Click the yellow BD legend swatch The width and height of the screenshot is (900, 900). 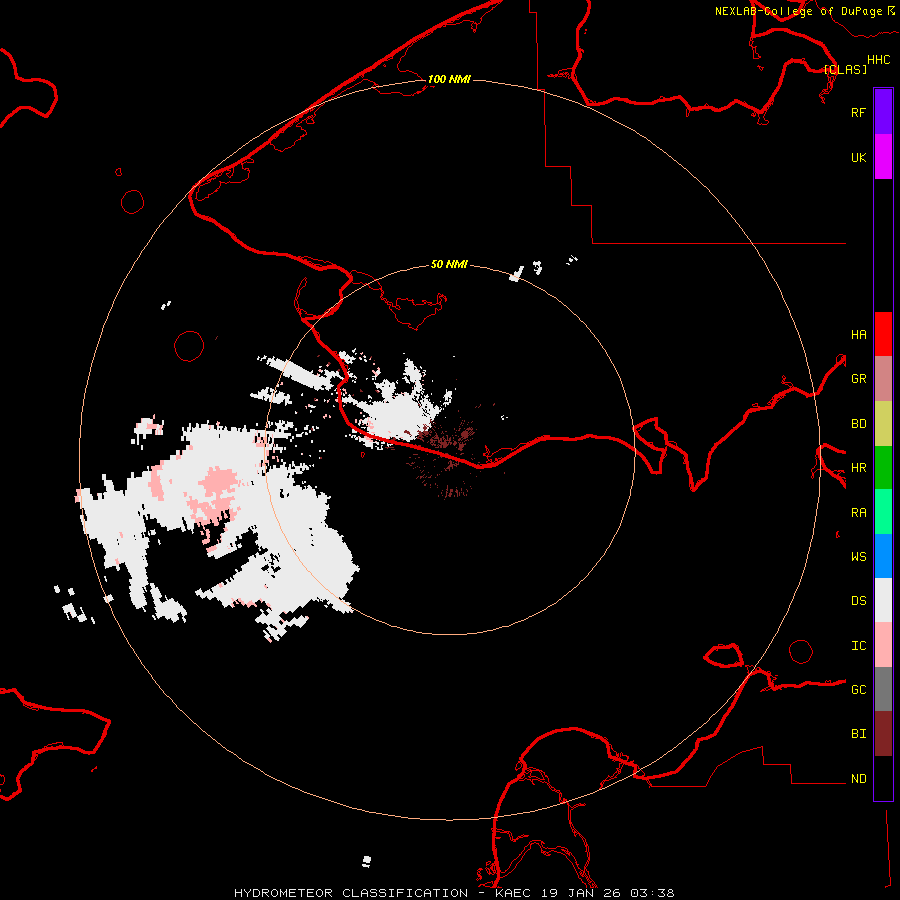883,423
